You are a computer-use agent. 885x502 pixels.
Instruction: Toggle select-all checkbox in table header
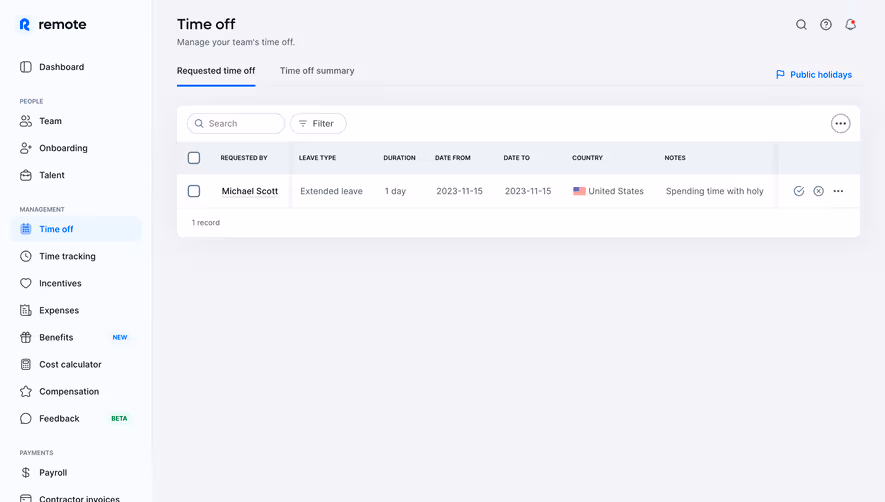[x=194, y=158]
